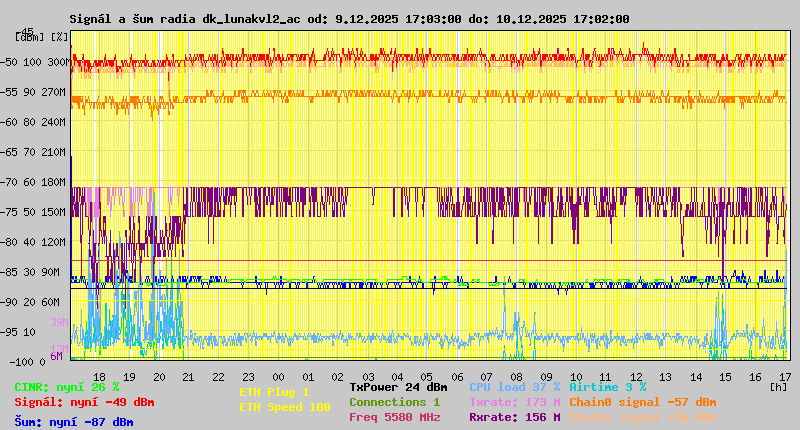Viewport: 800px width, 430px height.
Task: Click the [h] unit label on time axis
Action: coord(778,385)
